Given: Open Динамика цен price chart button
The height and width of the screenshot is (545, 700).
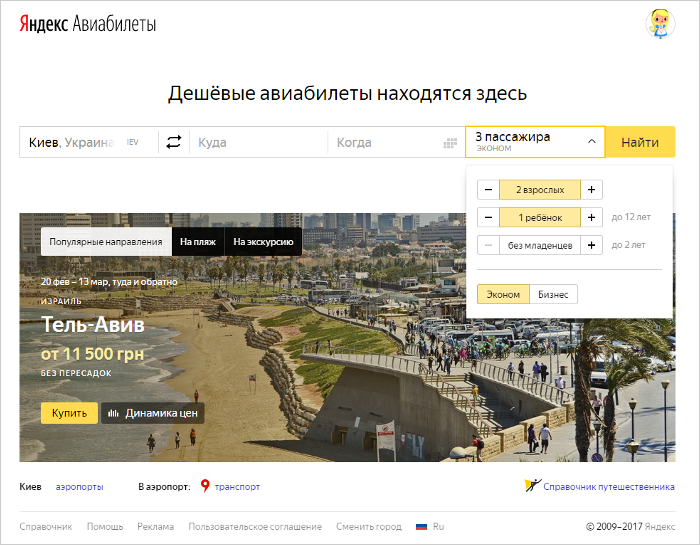Looking at the screenshot, I should coord(153,413).
